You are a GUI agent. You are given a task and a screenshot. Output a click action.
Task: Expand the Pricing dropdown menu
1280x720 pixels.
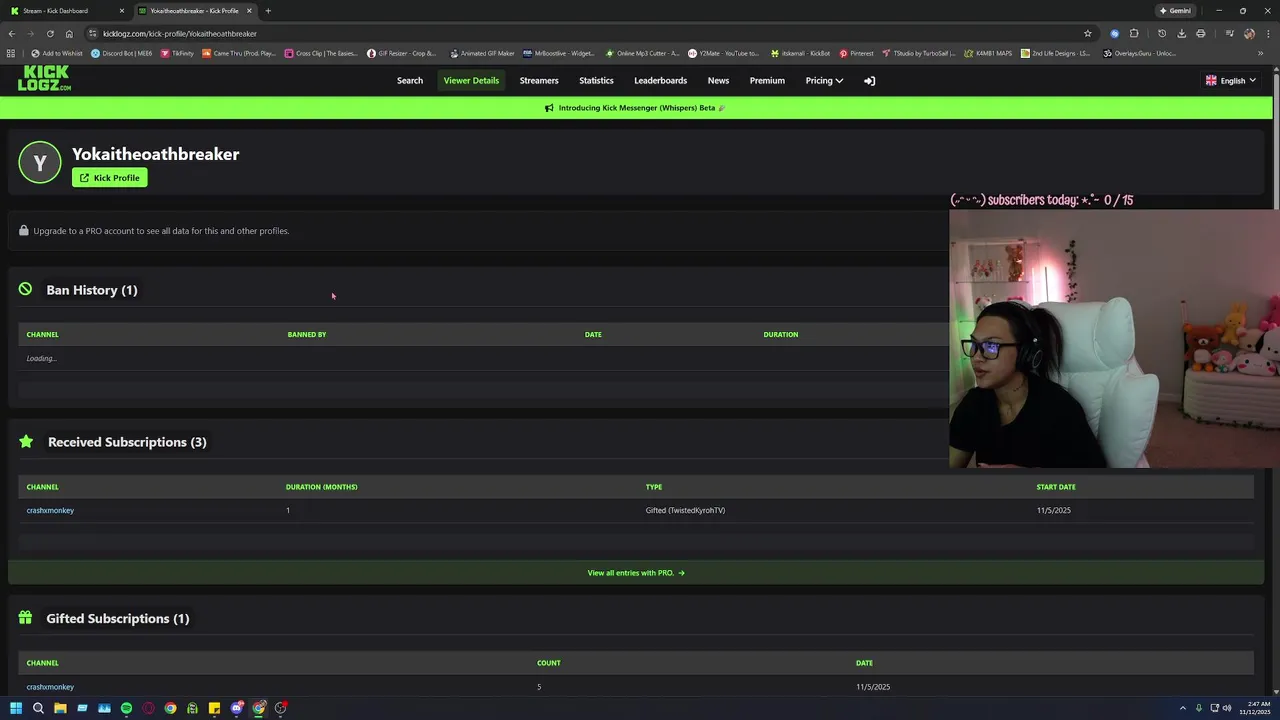(824, 81)
